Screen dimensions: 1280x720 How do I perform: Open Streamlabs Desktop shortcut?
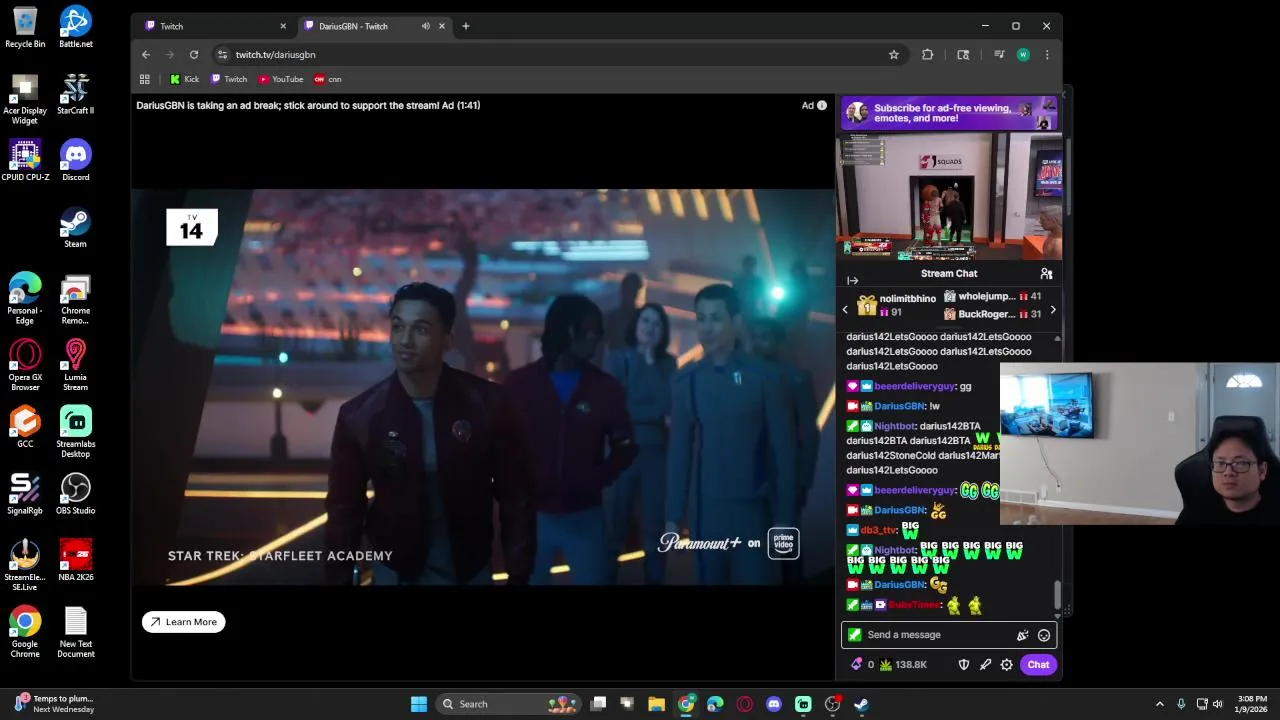point(76,432)
